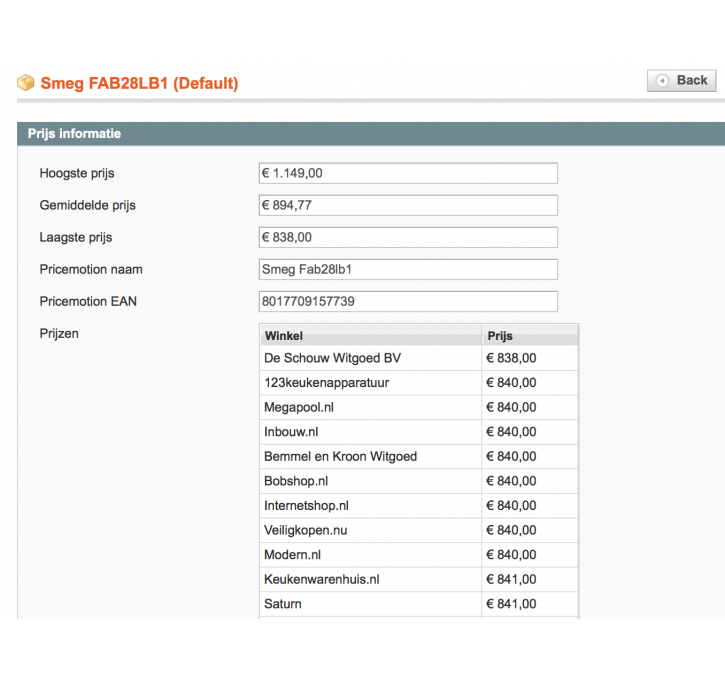Click the Pricemotion EAN label

tap(88, 301)
